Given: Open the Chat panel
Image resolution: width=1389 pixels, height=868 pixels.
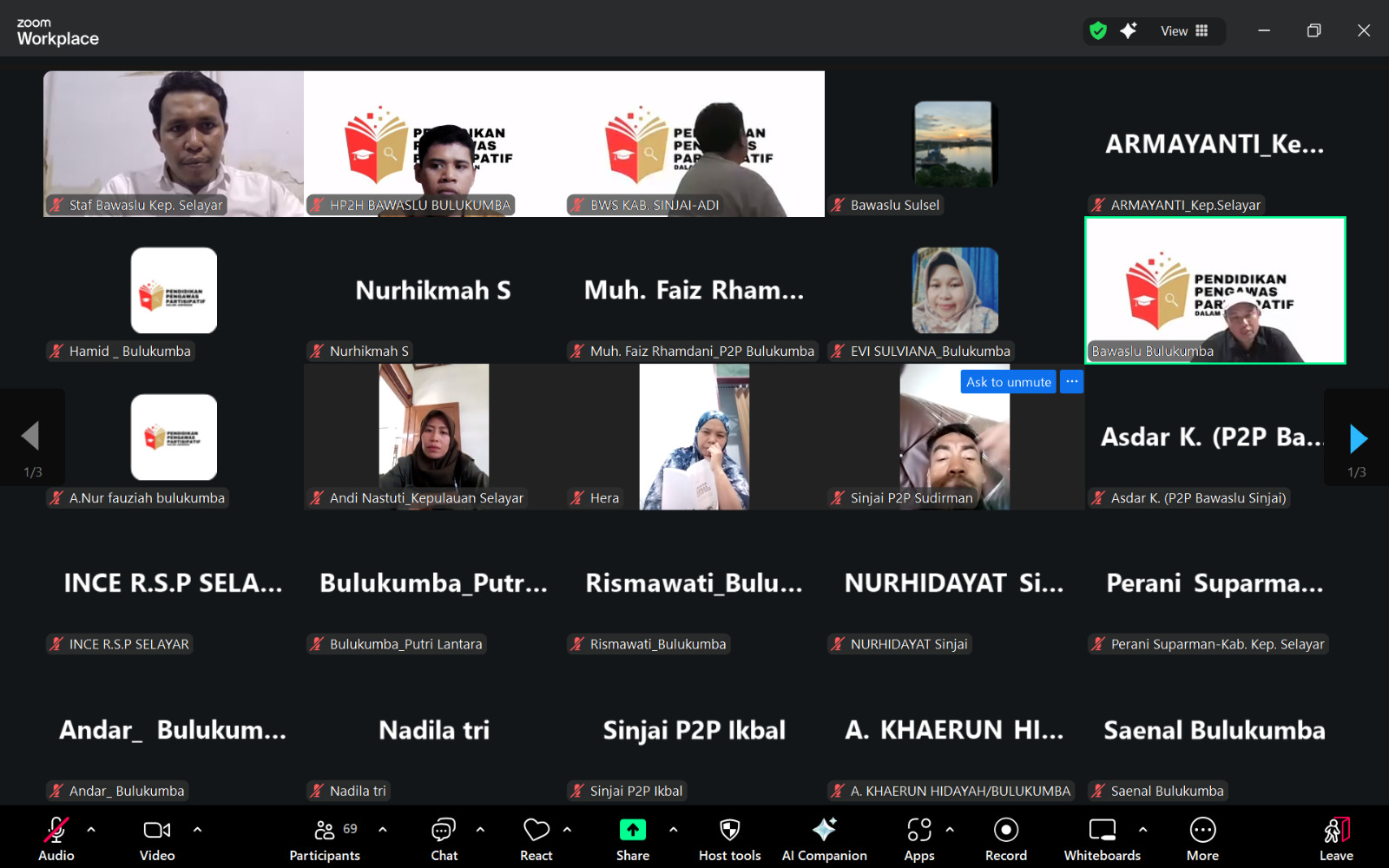Looking at the screenshot, I should click(444, 836).
